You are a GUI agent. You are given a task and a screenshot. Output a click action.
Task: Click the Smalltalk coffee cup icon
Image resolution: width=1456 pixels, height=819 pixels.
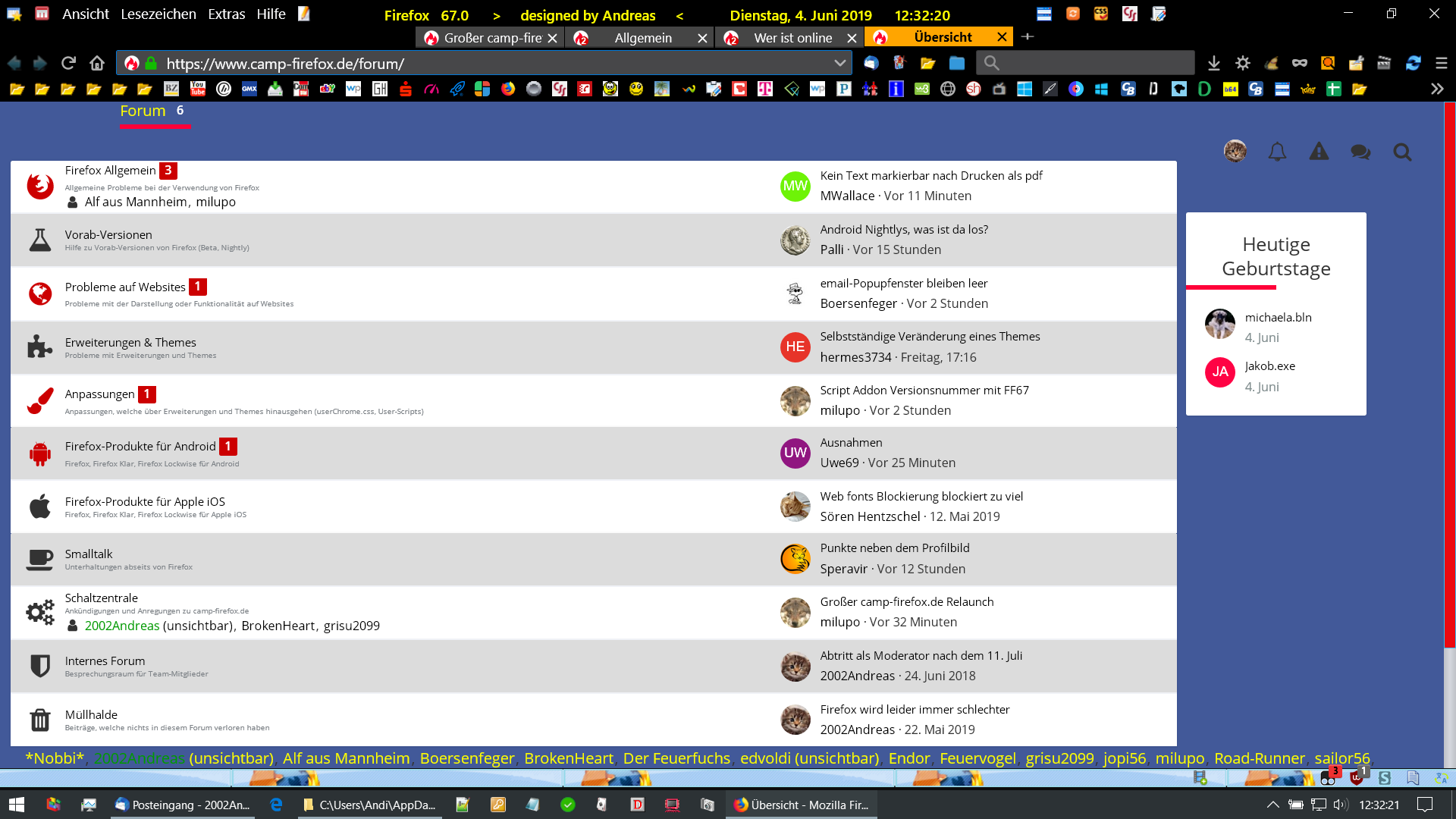pos(39,560)
